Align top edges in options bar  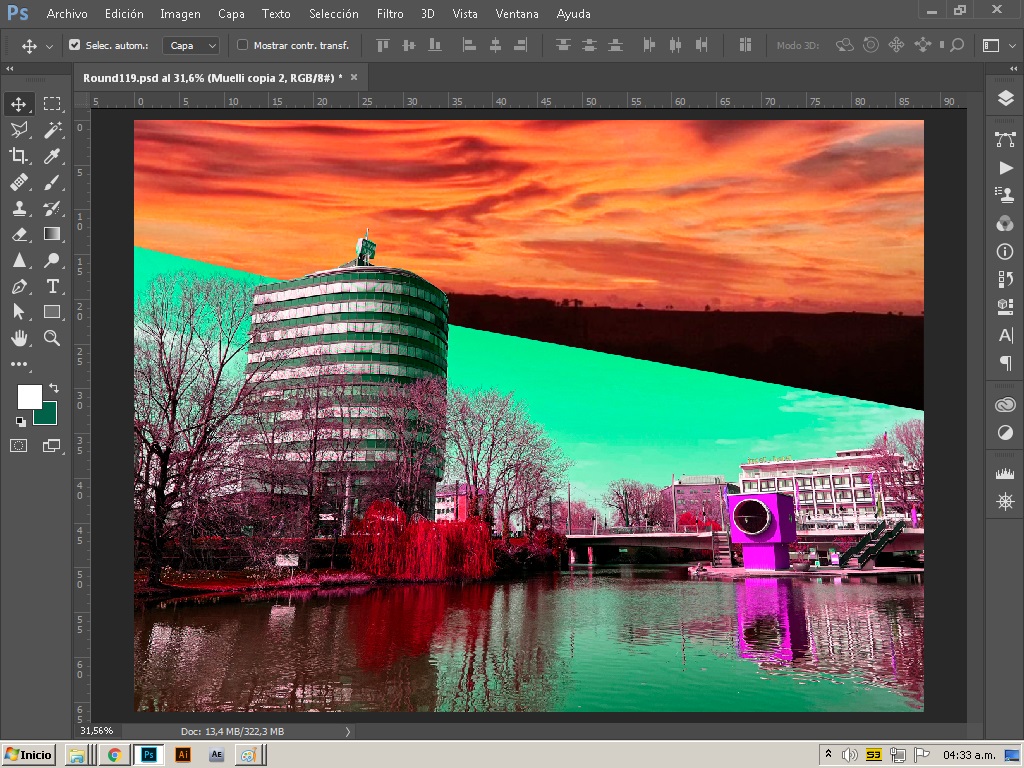pos(383,45)
